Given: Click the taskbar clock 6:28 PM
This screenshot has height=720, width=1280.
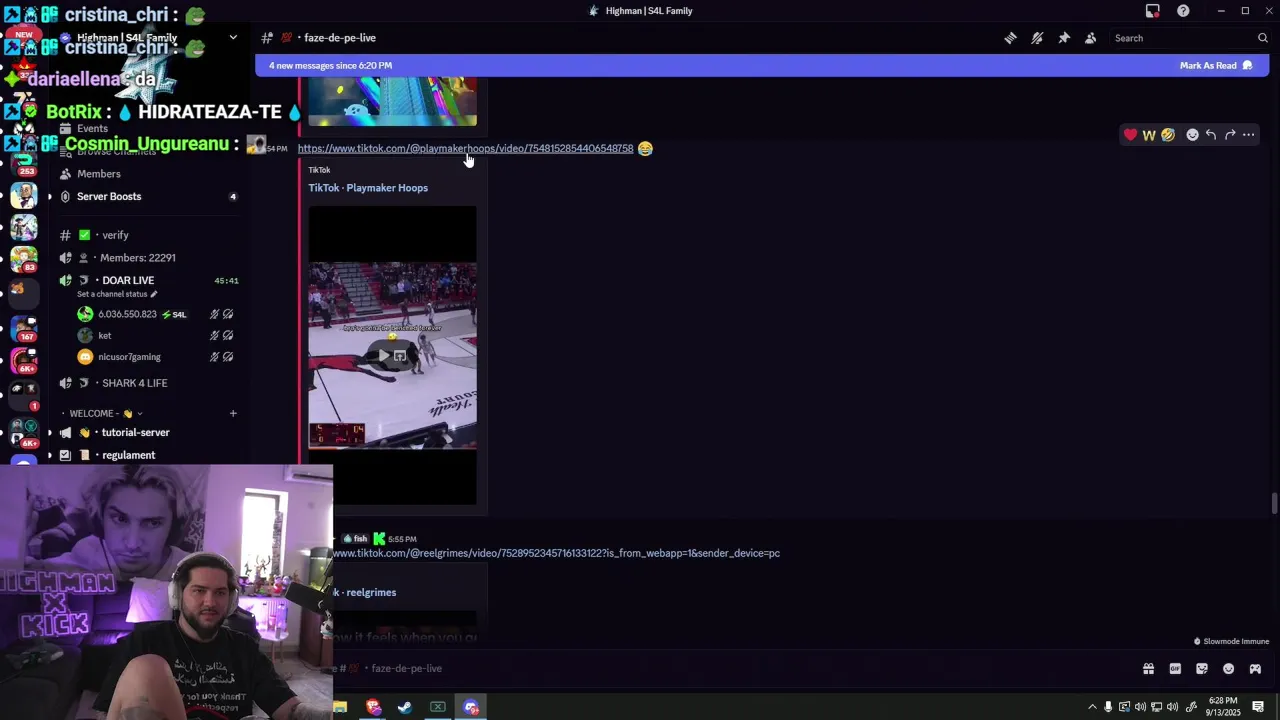Looking at the screenshot, I should [x=1224, y=707].
